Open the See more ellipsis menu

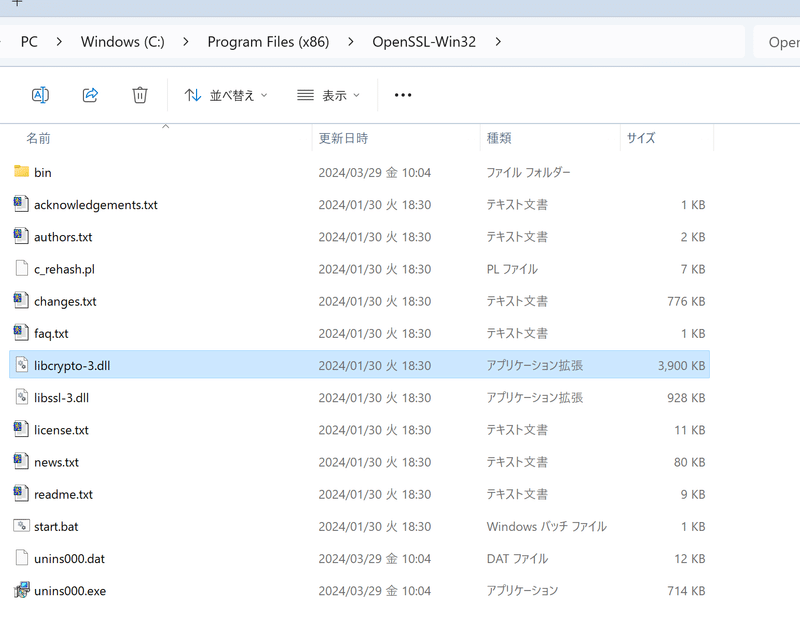403,95
